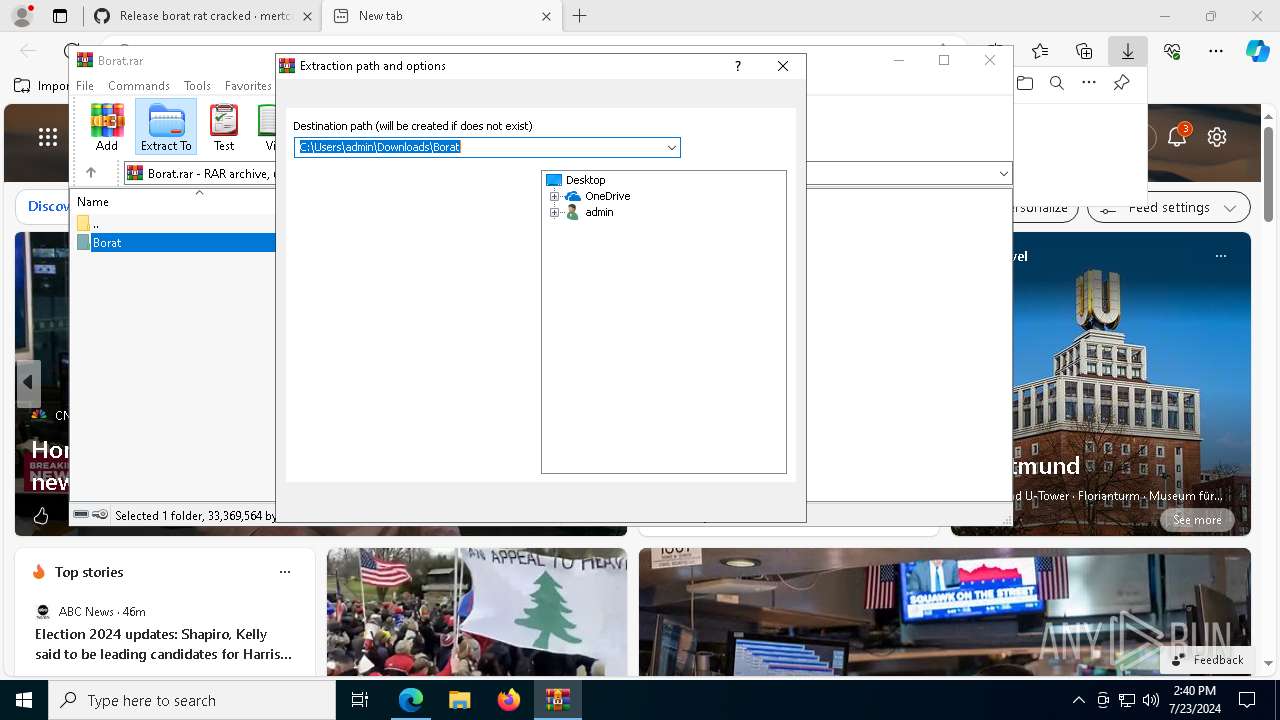The width and height of the screenshot is (1280, 720).
Task: Open the notifications bell on New tab page
Action: [x=1177, y=137]
